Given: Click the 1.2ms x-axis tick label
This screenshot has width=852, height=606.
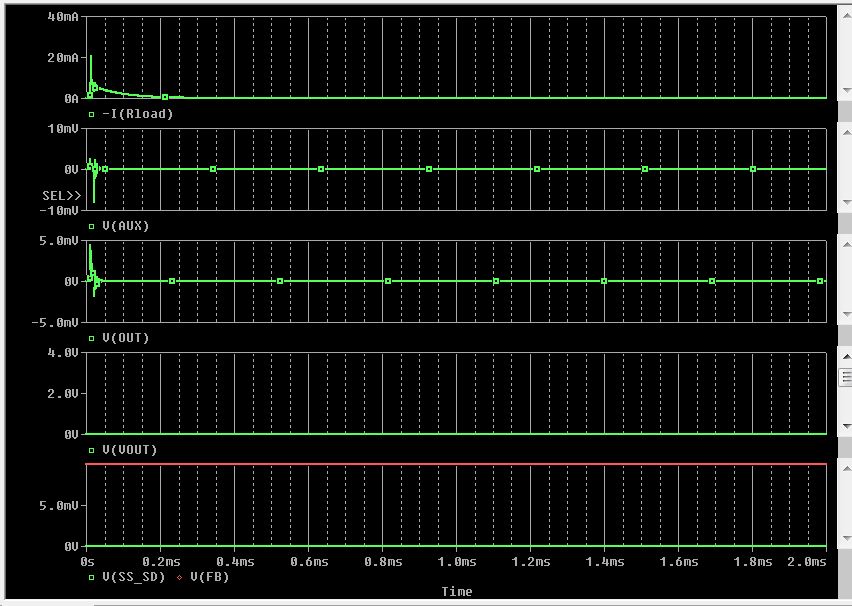Looking at the screenshot, I should pos(531,561).
